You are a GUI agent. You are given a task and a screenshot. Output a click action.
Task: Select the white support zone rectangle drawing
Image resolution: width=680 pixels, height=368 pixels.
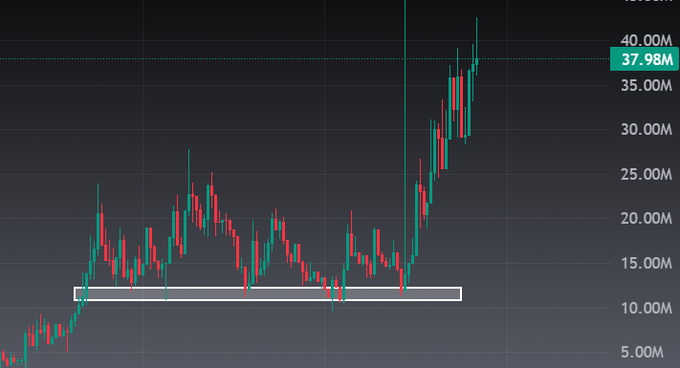(x=268, y=294)
